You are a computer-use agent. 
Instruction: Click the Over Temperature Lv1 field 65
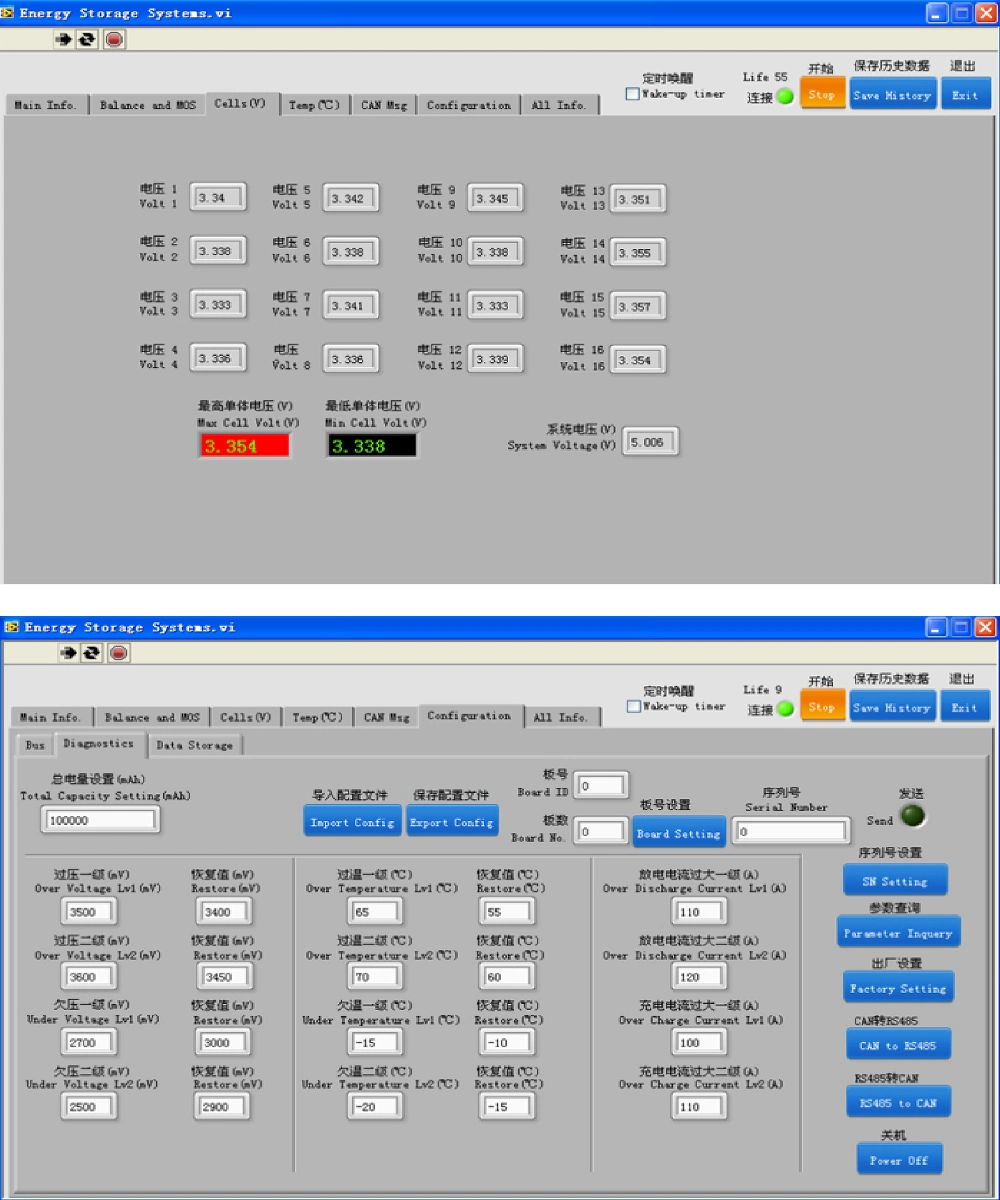click(375, 912)
